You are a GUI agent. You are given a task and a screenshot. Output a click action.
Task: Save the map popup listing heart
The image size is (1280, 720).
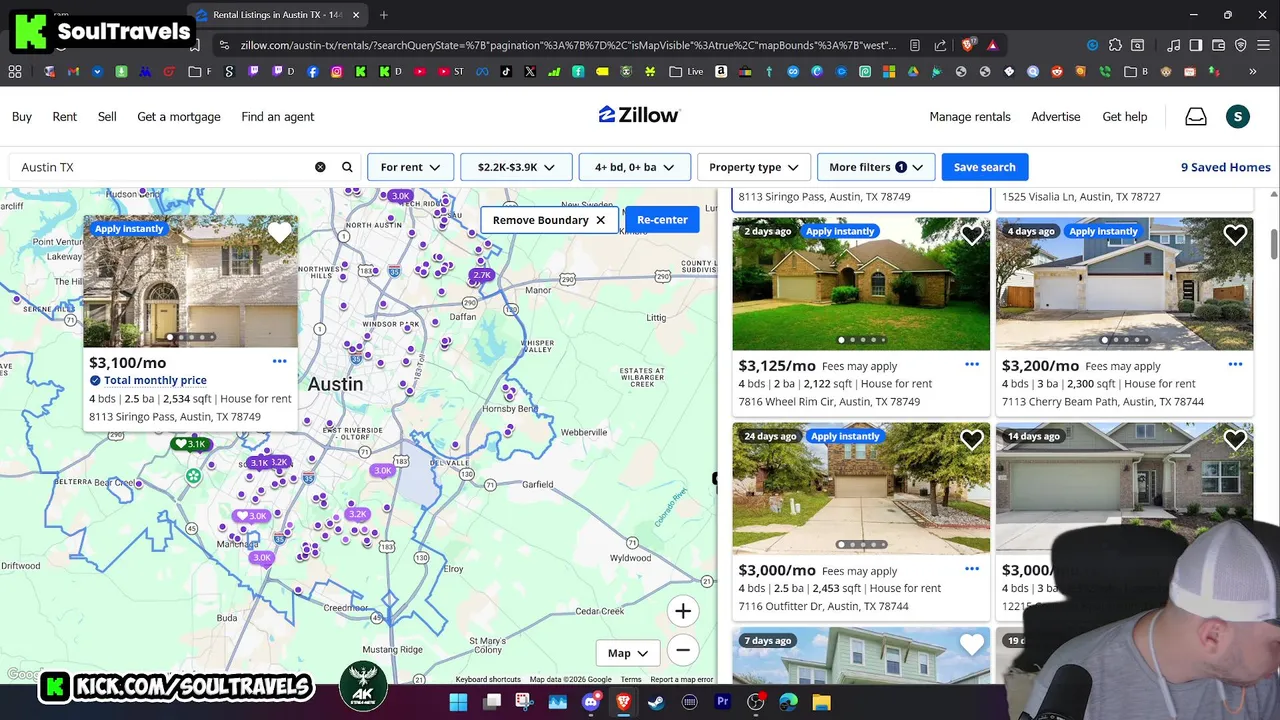point(279,233)
